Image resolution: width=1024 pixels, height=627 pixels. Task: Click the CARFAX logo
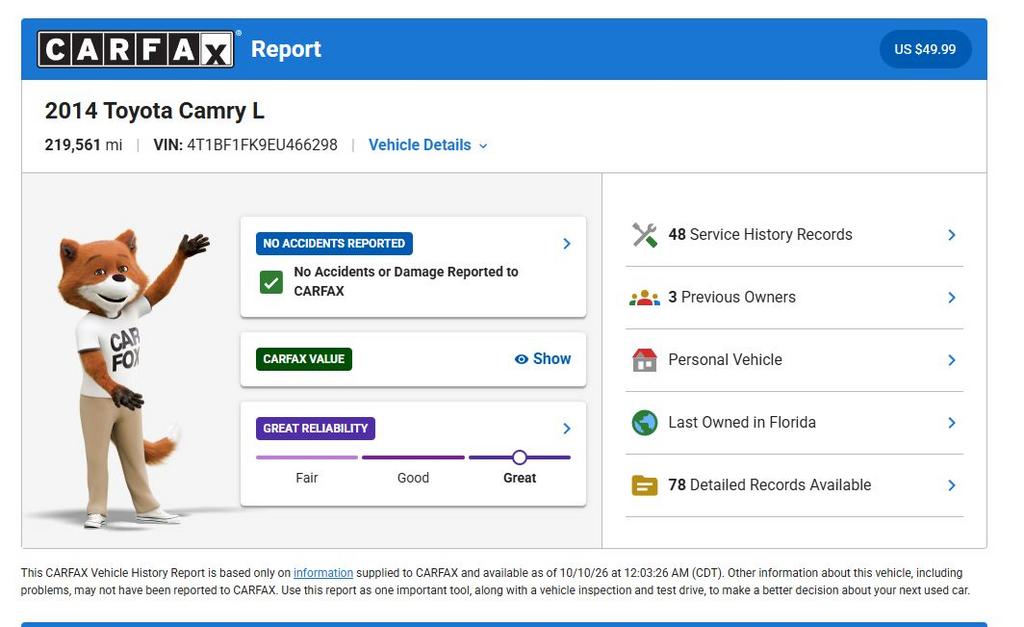tap(136, 49)
